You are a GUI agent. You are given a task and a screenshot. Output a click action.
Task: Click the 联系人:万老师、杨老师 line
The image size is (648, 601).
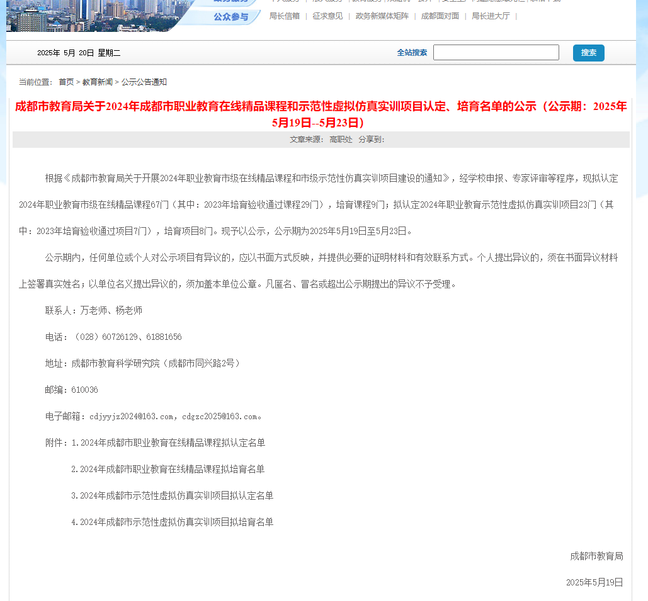[93, 310]
